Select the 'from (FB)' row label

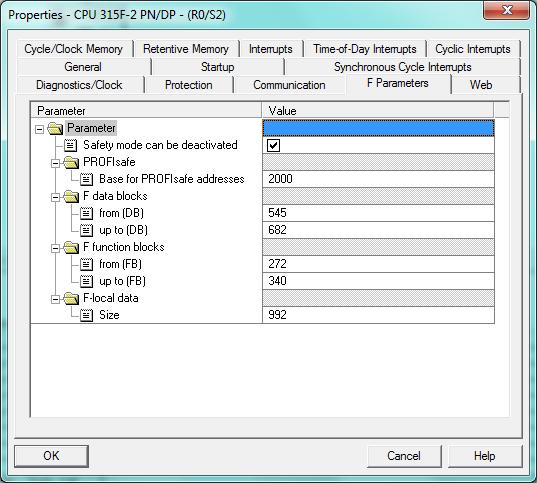[120, 264]
